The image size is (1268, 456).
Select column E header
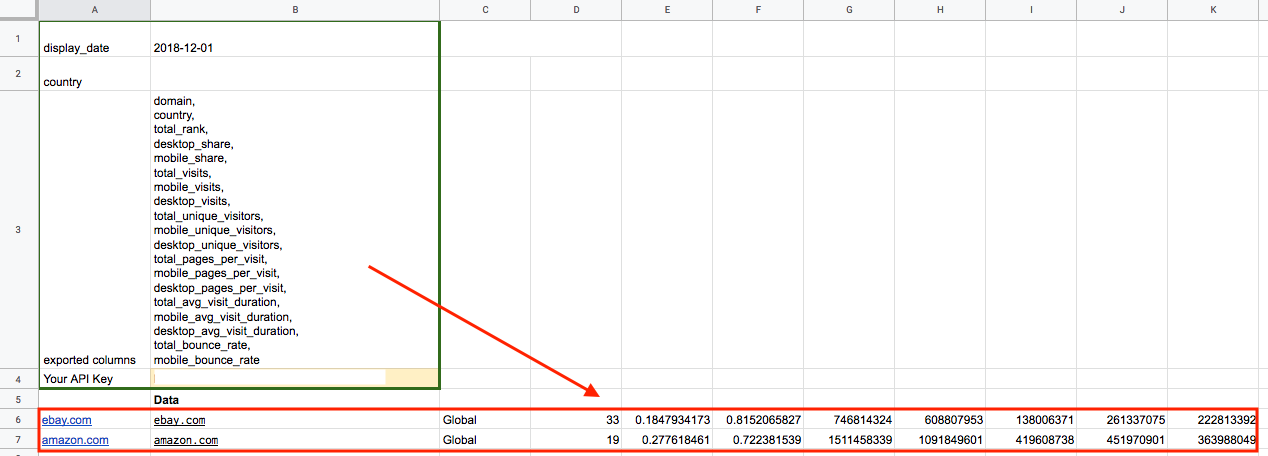(x=667, y=10)
